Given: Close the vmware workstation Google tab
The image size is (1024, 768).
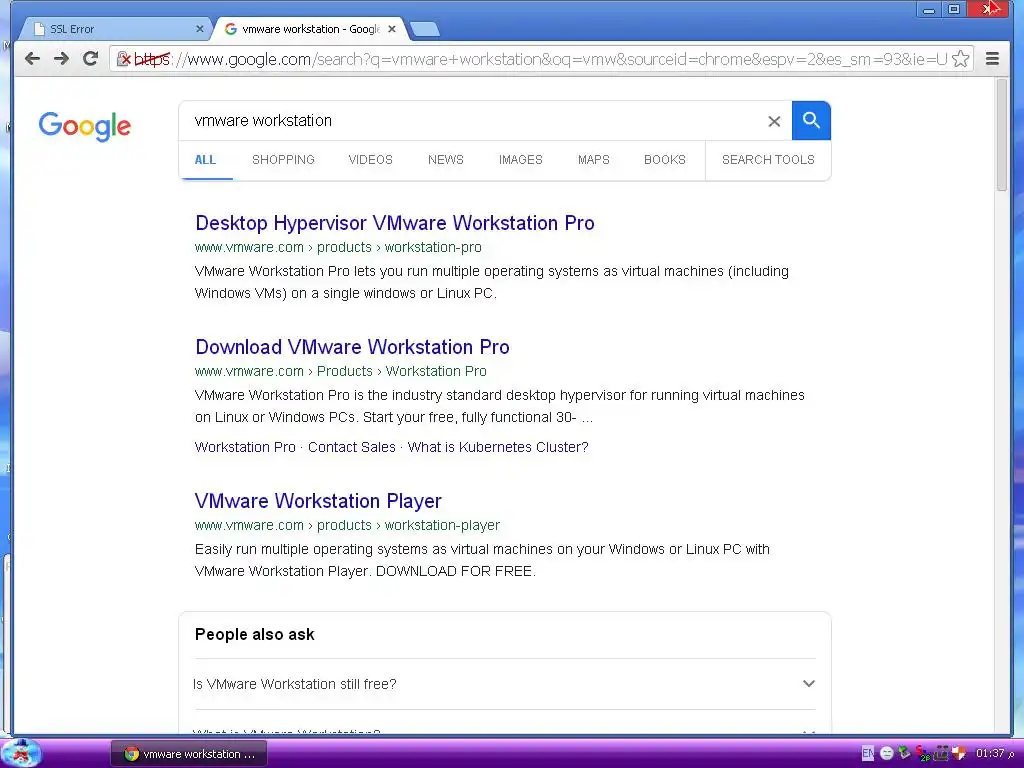Looking at the screenshot, I should 392,29.
